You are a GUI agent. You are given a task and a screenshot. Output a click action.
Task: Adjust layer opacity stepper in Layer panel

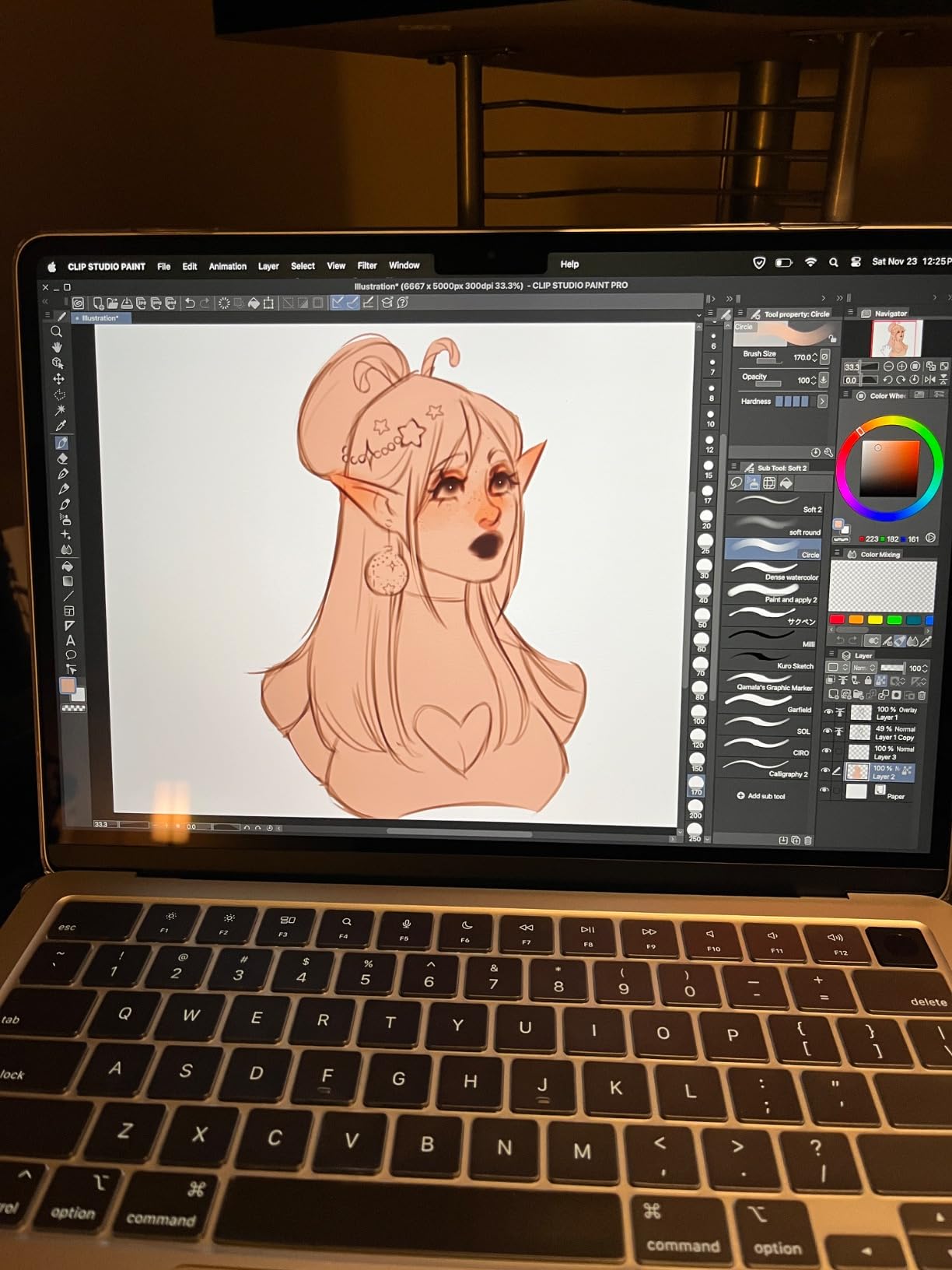(926, 668)
